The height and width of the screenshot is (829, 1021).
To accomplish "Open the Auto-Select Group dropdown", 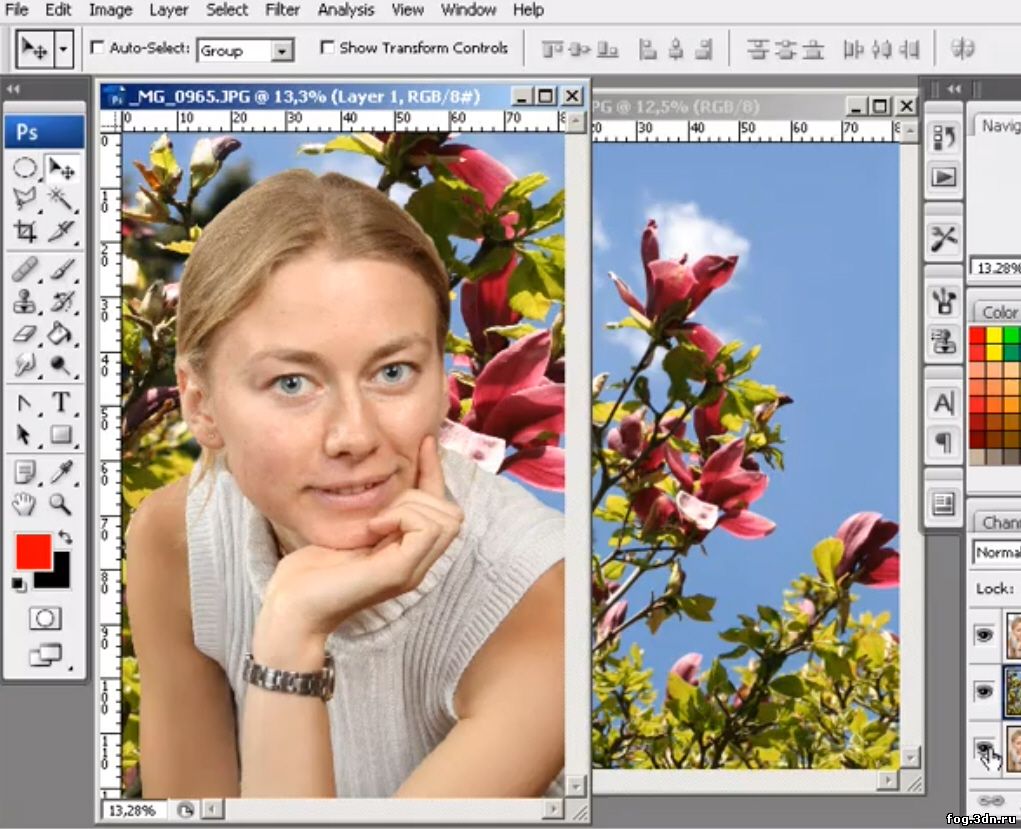I will [245, 50].
